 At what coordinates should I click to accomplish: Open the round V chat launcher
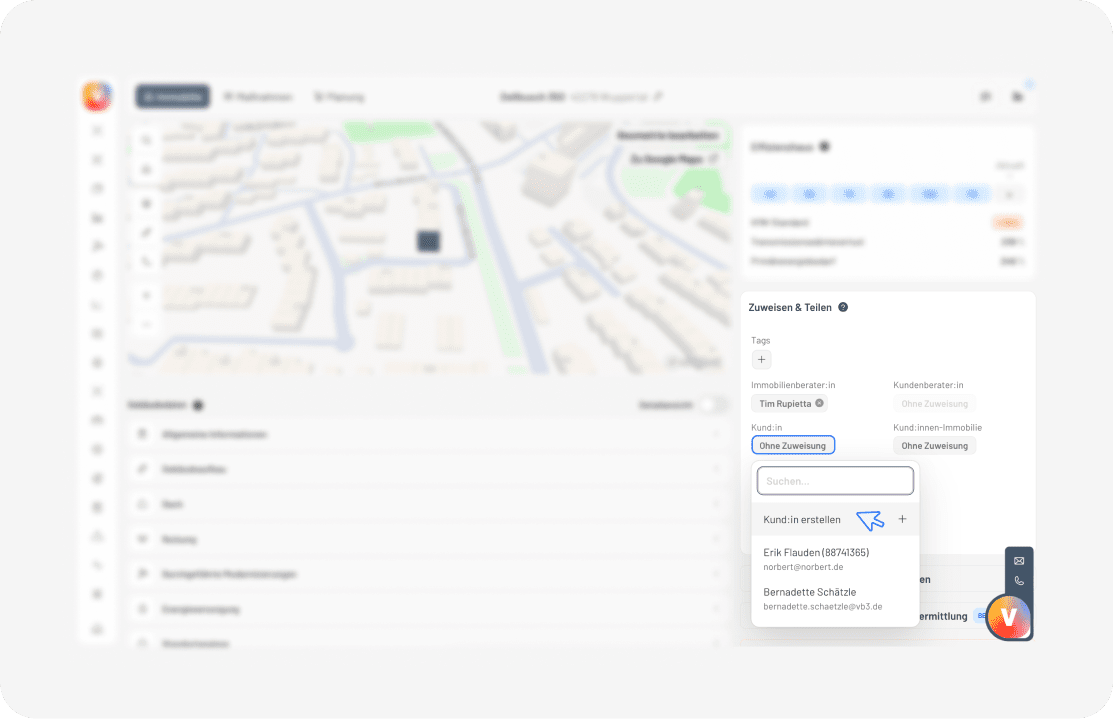tap(1008, 616)
